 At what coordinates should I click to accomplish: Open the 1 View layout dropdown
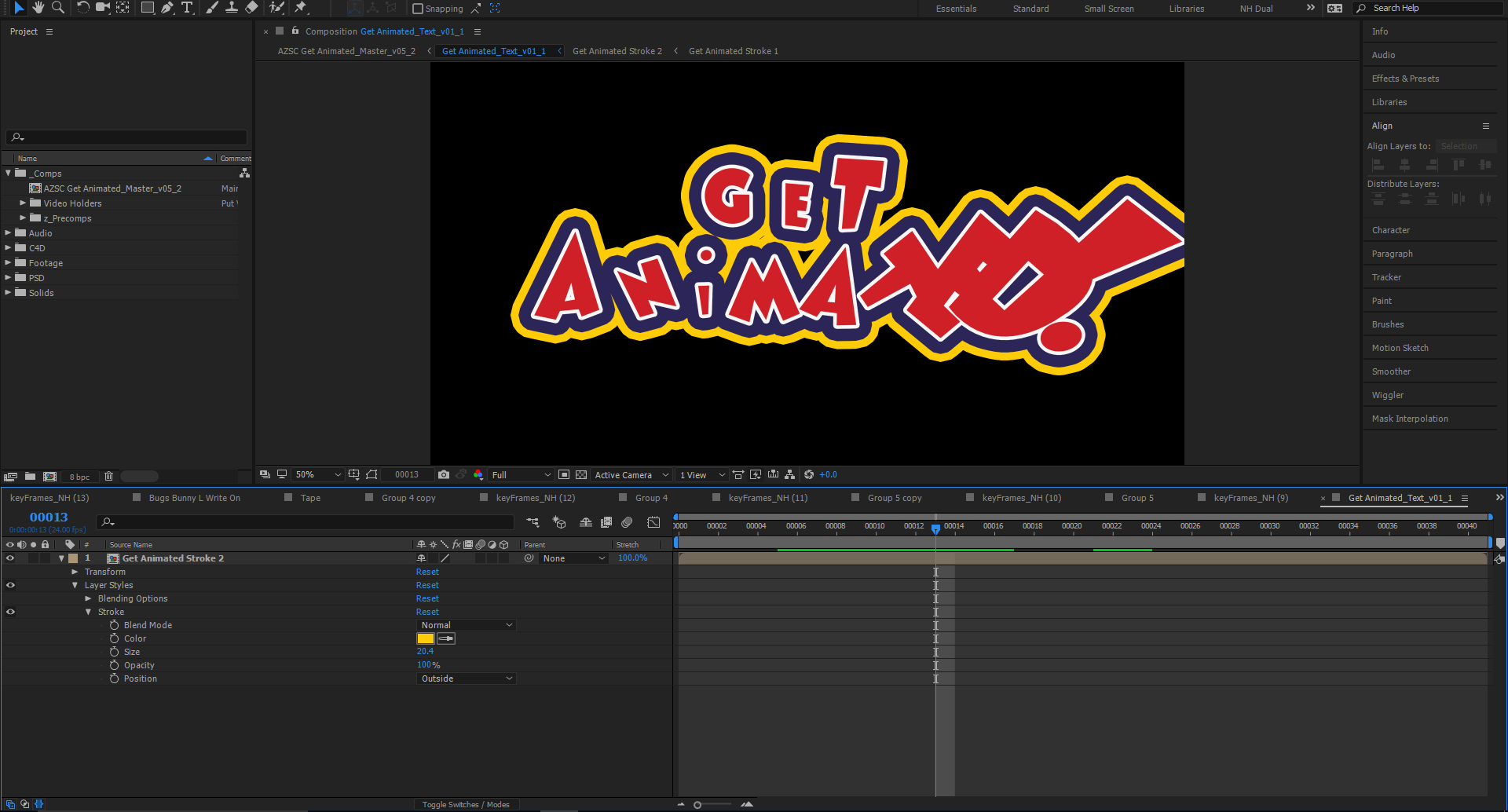click(x=702, y=475)
